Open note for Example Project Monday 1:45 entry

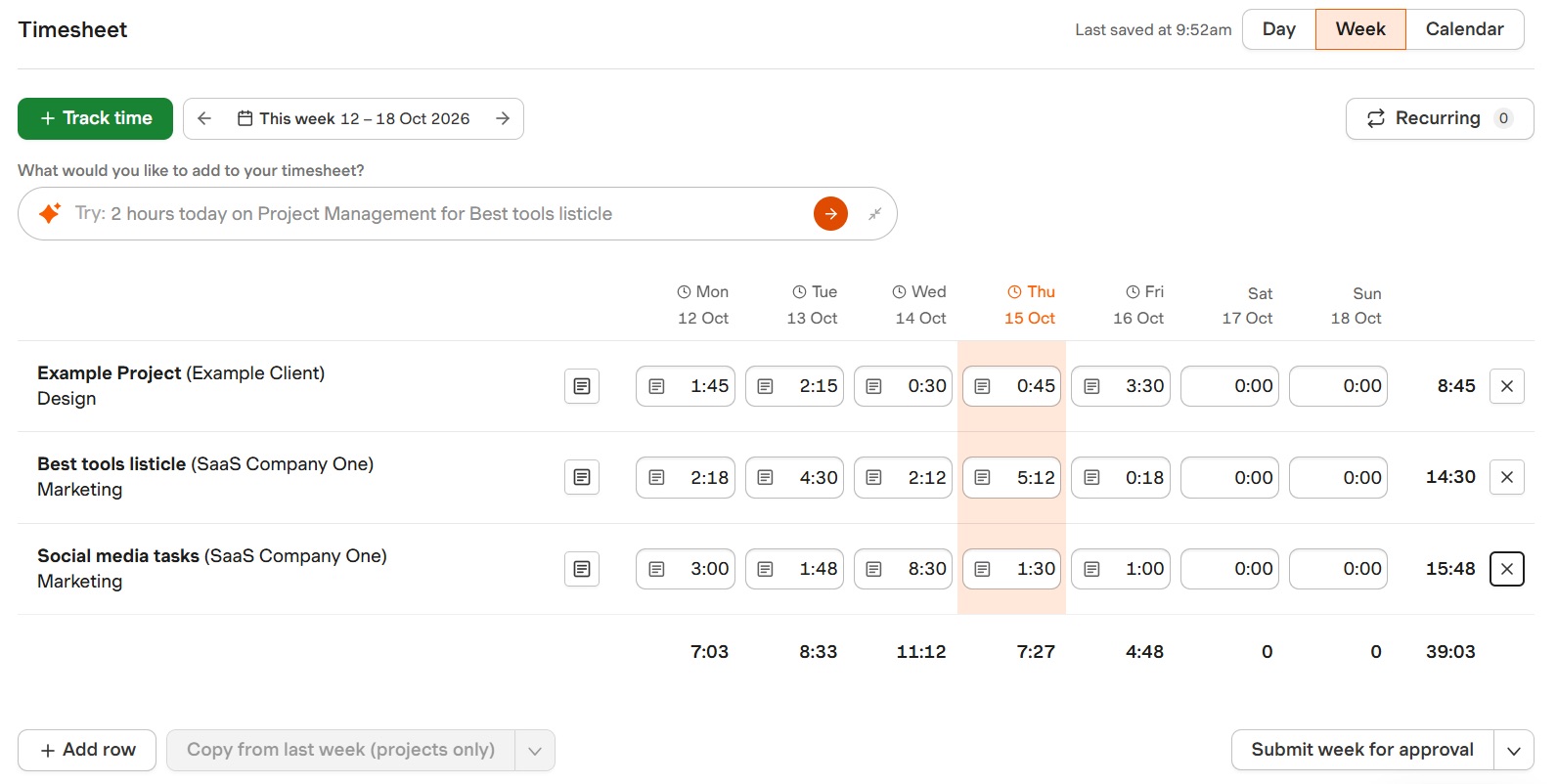[657, 386]
